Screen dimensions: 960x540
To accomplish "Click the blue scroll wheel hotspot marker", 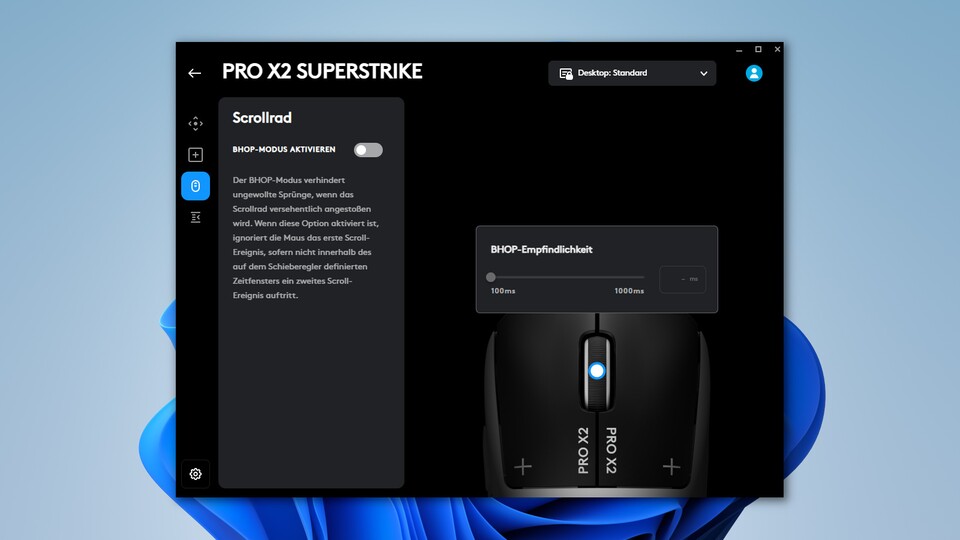I will coord(597,370).
